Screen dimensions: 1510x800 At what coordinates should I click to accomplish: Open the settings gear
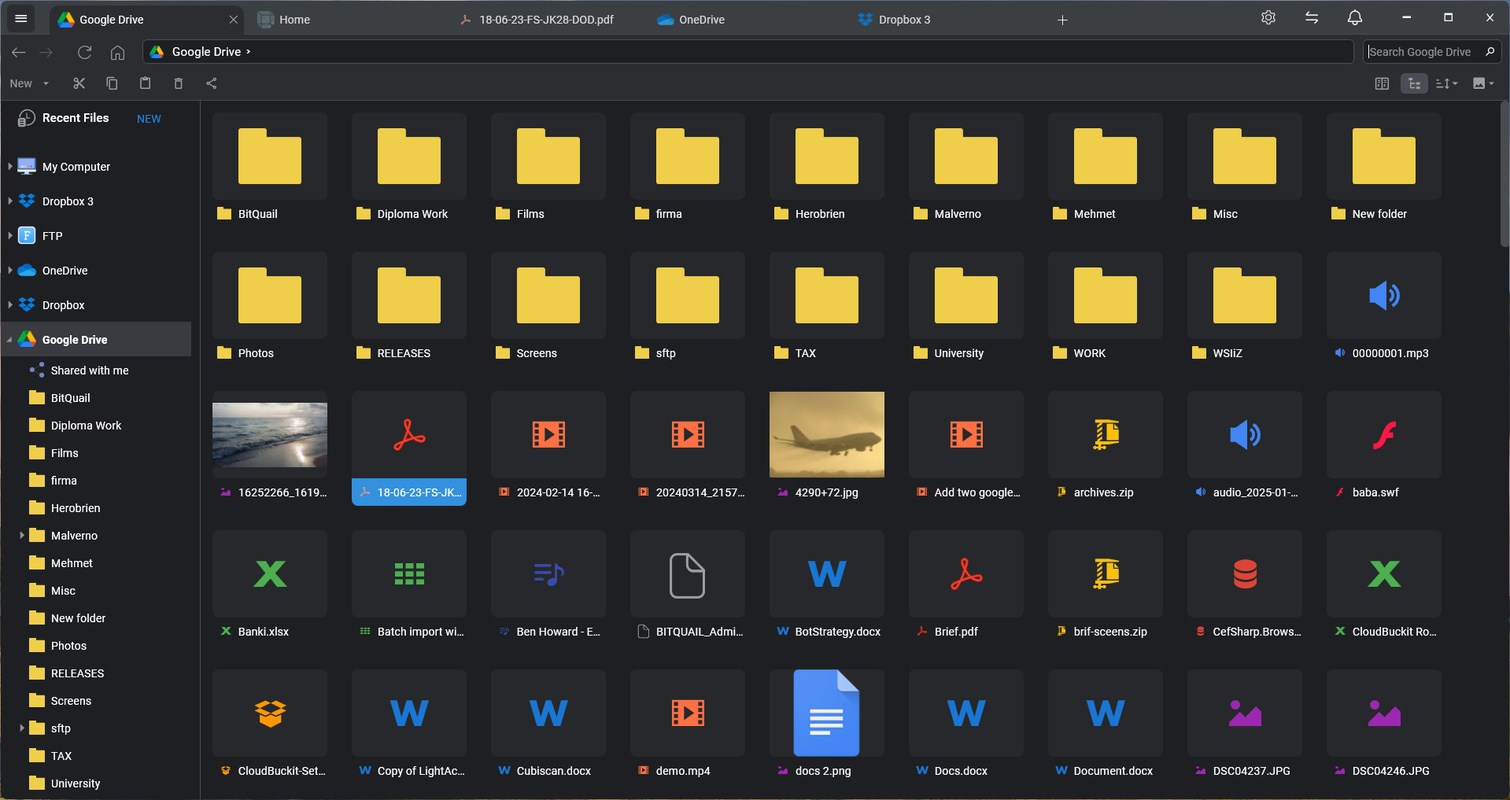click(1268, 18)
